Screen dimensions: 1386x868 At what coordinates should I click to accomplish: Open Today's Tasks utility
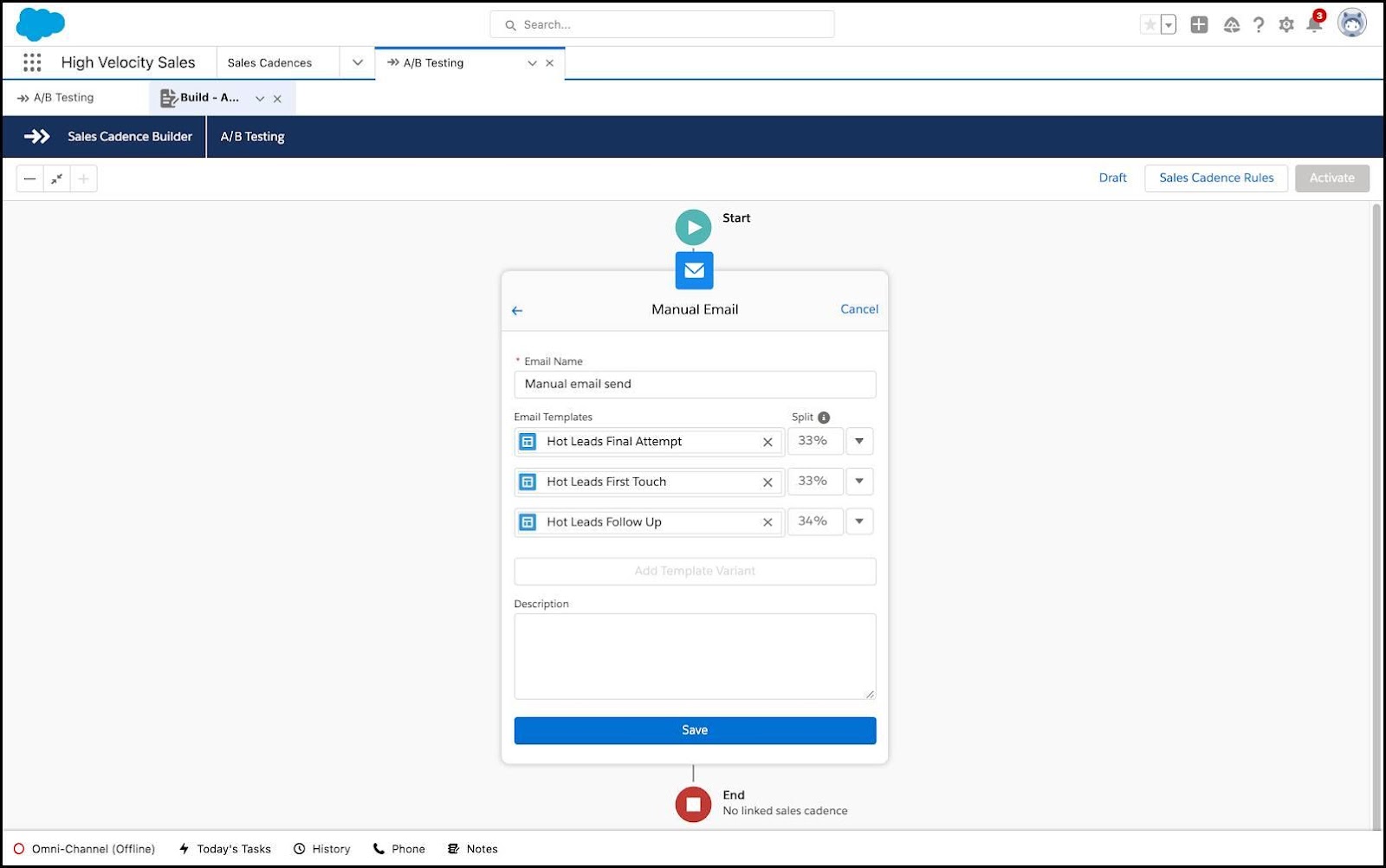[x=224, y=849]
